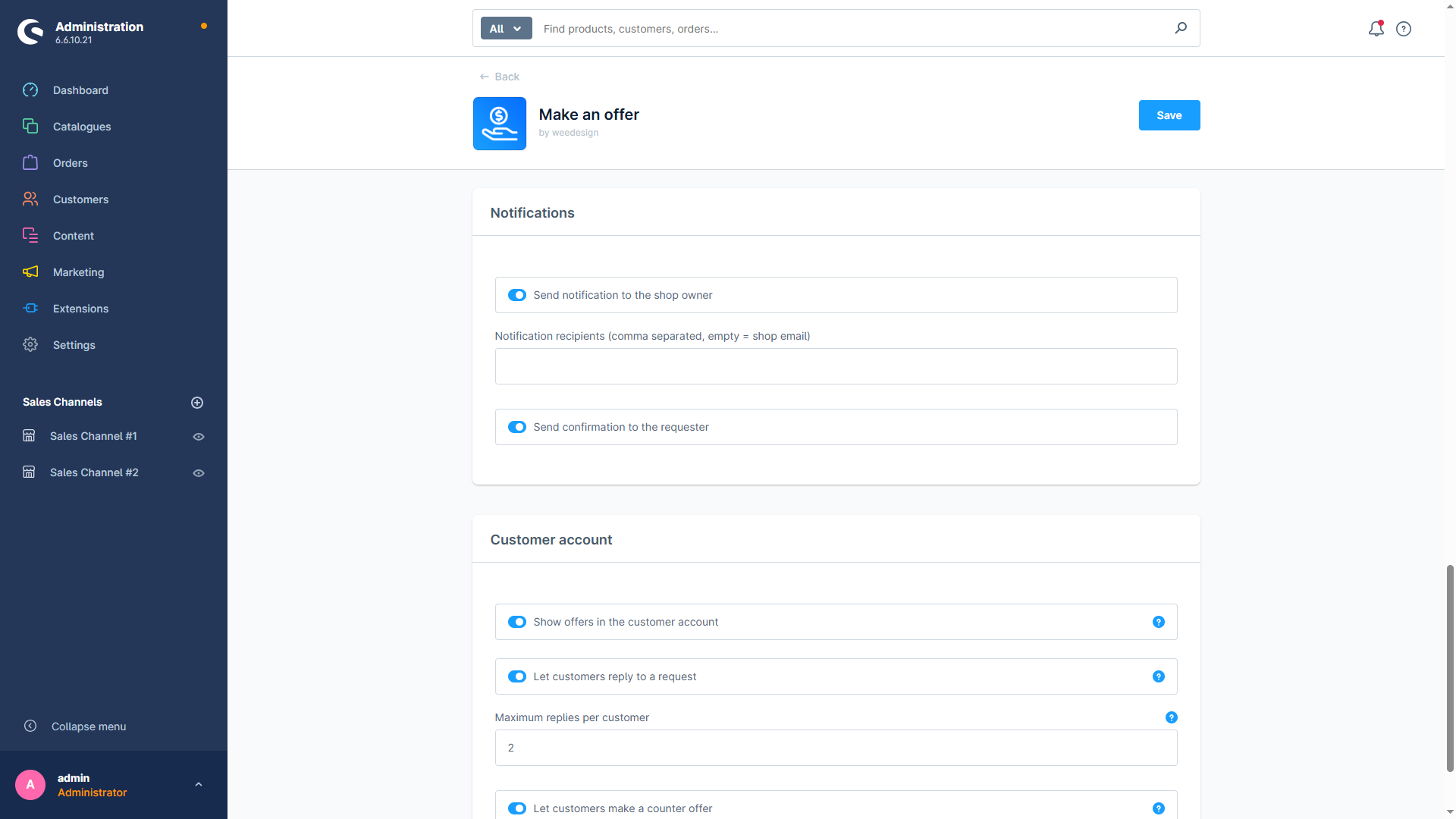Click the search magnifier icon
The width and height of the screenshot is (1456, 819).
(1181, 28)
